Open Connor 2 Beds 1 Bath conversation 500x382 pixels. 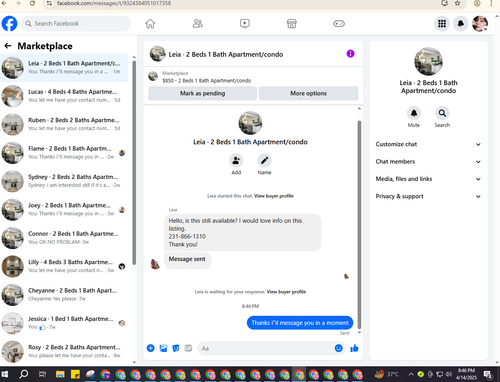click(x=64, y=238)
